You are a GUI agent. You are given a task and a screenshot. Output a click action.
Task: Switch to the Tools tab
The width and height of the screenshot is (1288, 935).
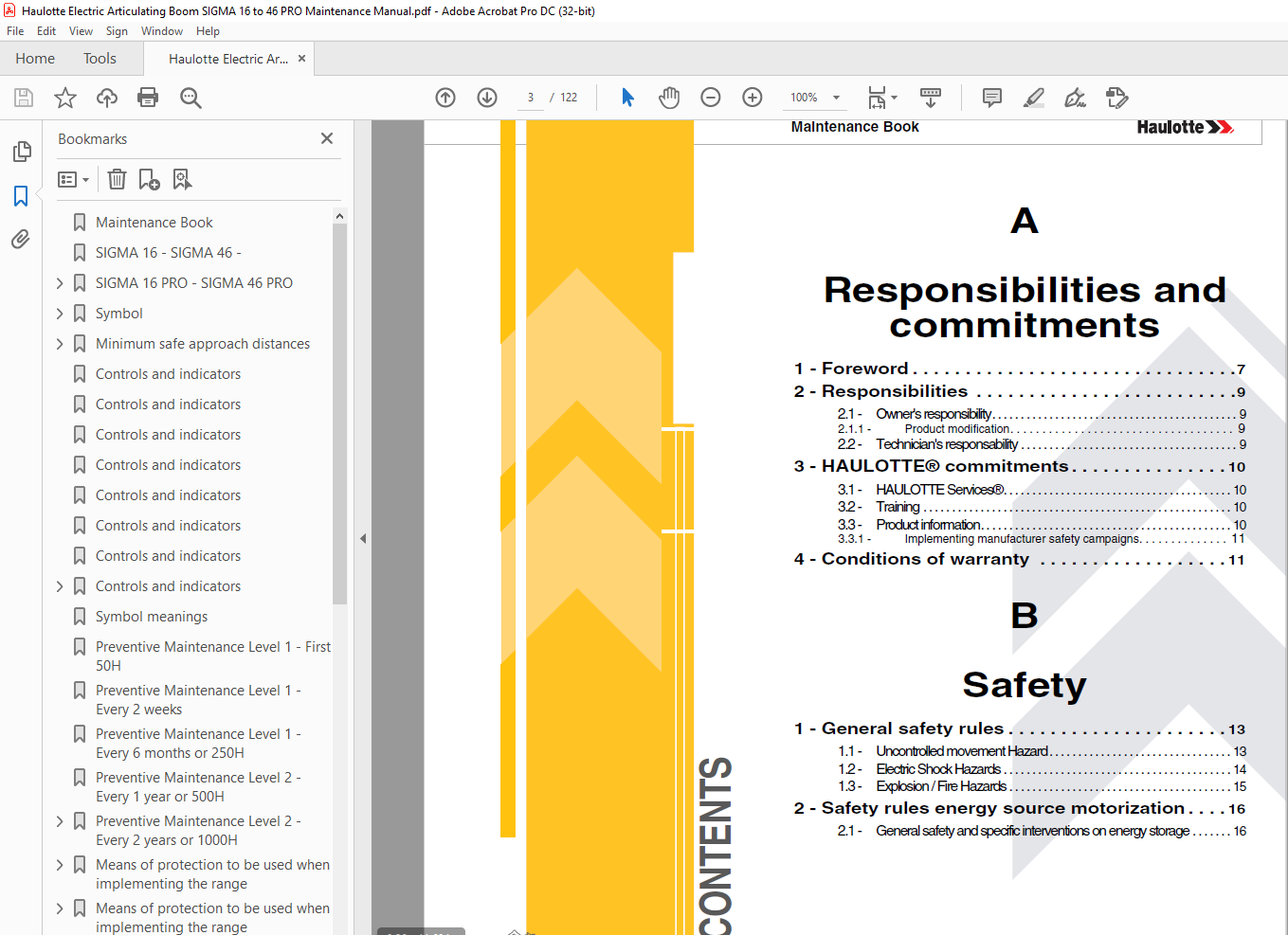[x=100, y=59]
